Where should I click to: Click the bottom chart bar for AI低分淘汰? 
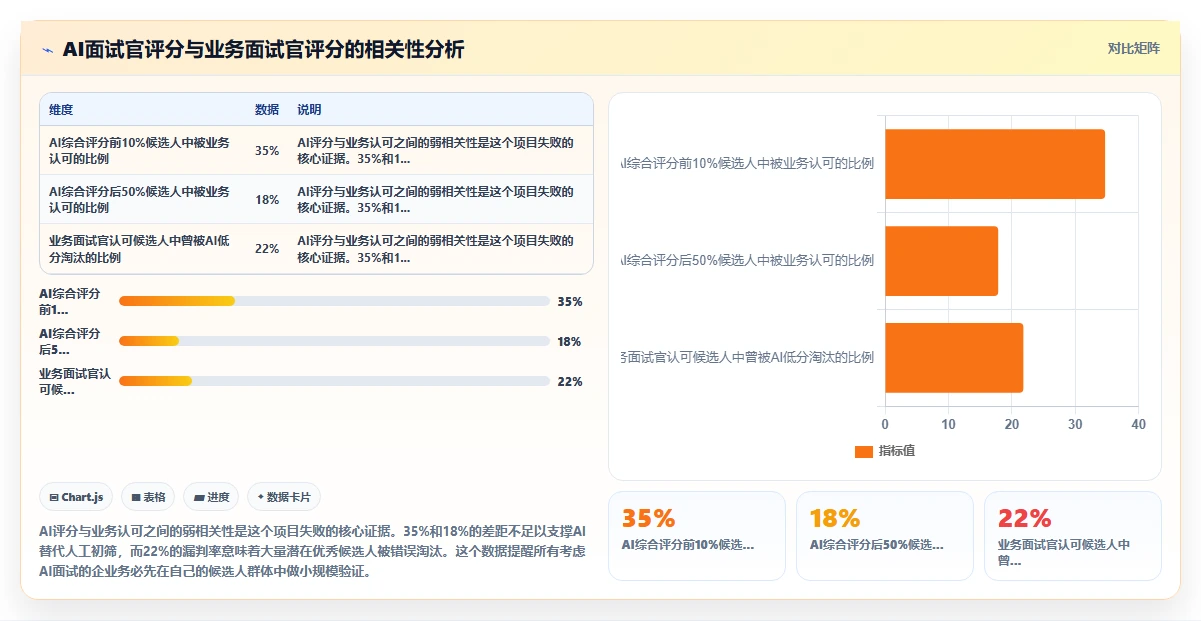(954, 358)
